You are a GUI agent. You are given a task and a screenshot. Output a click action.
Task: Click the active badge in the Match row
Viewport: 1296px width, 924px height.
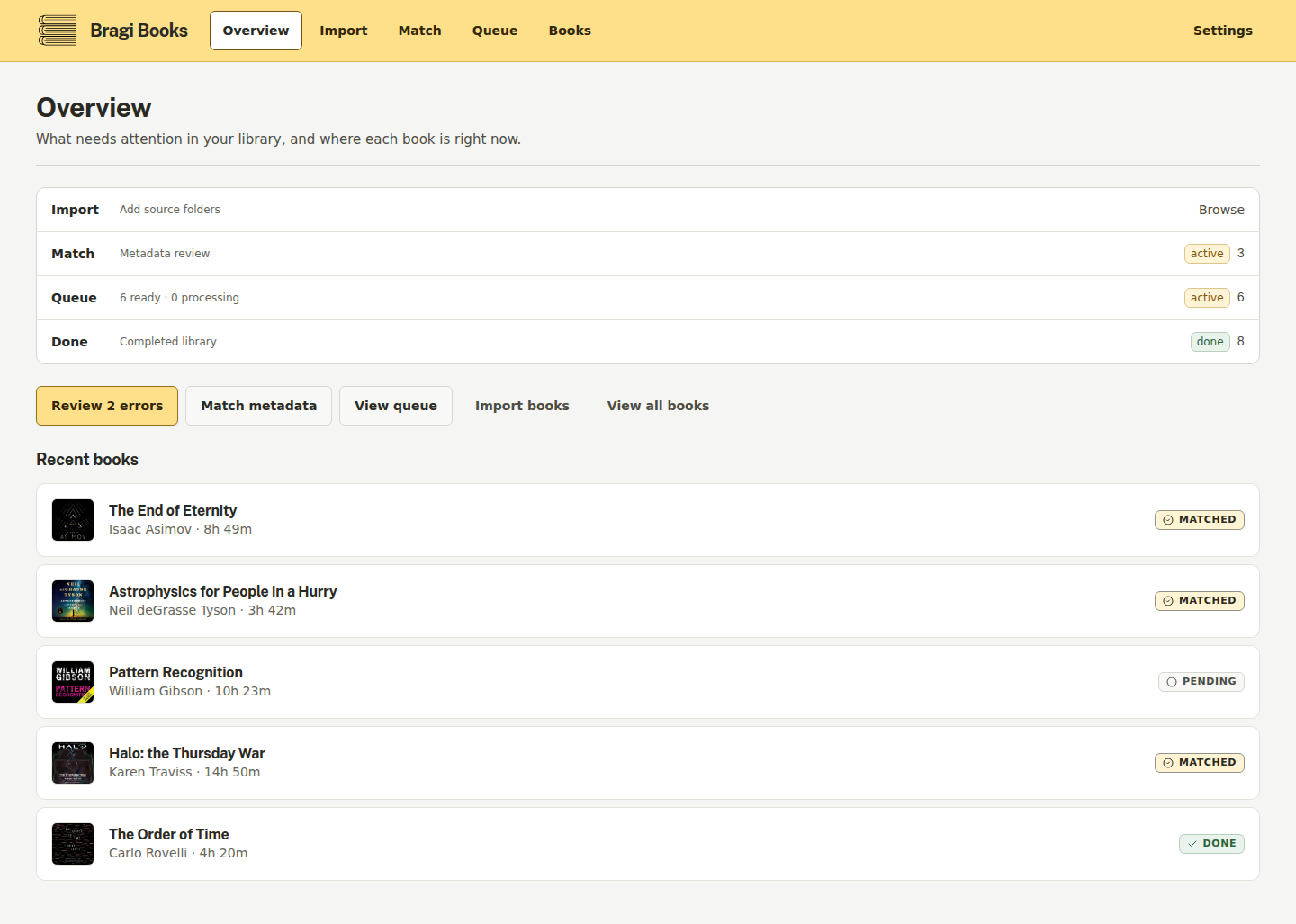(1207, 254)
